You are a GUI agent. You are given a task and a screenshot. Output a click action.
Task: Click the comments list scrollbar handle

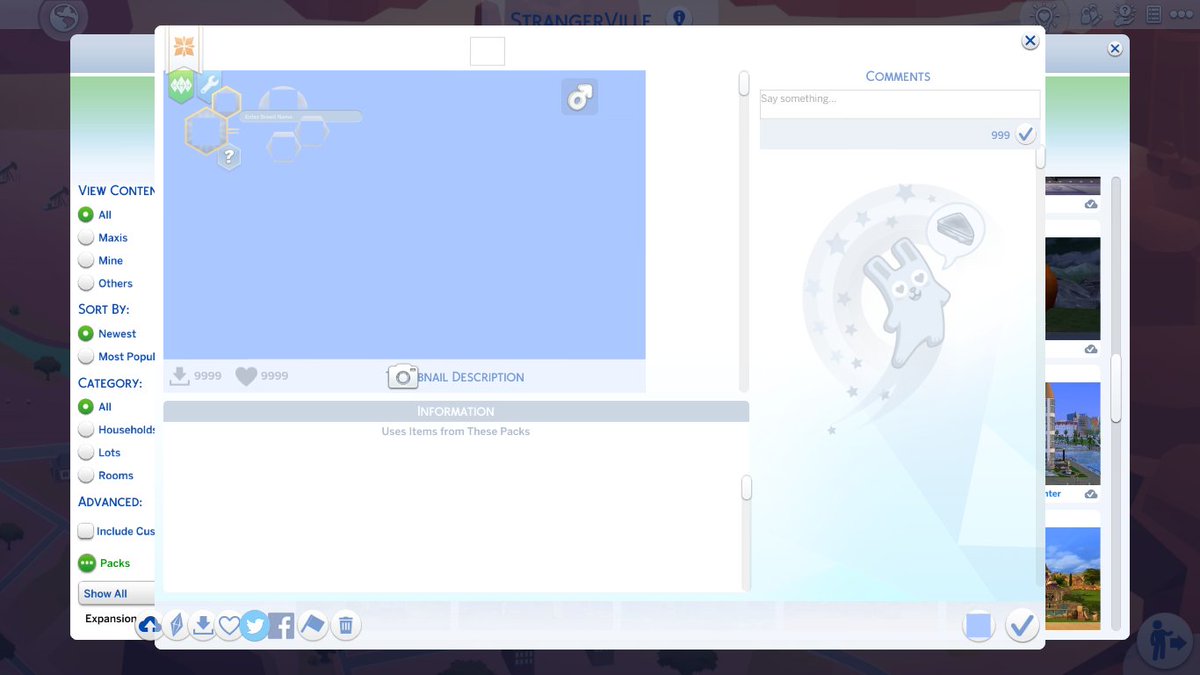pos(1040,157)
